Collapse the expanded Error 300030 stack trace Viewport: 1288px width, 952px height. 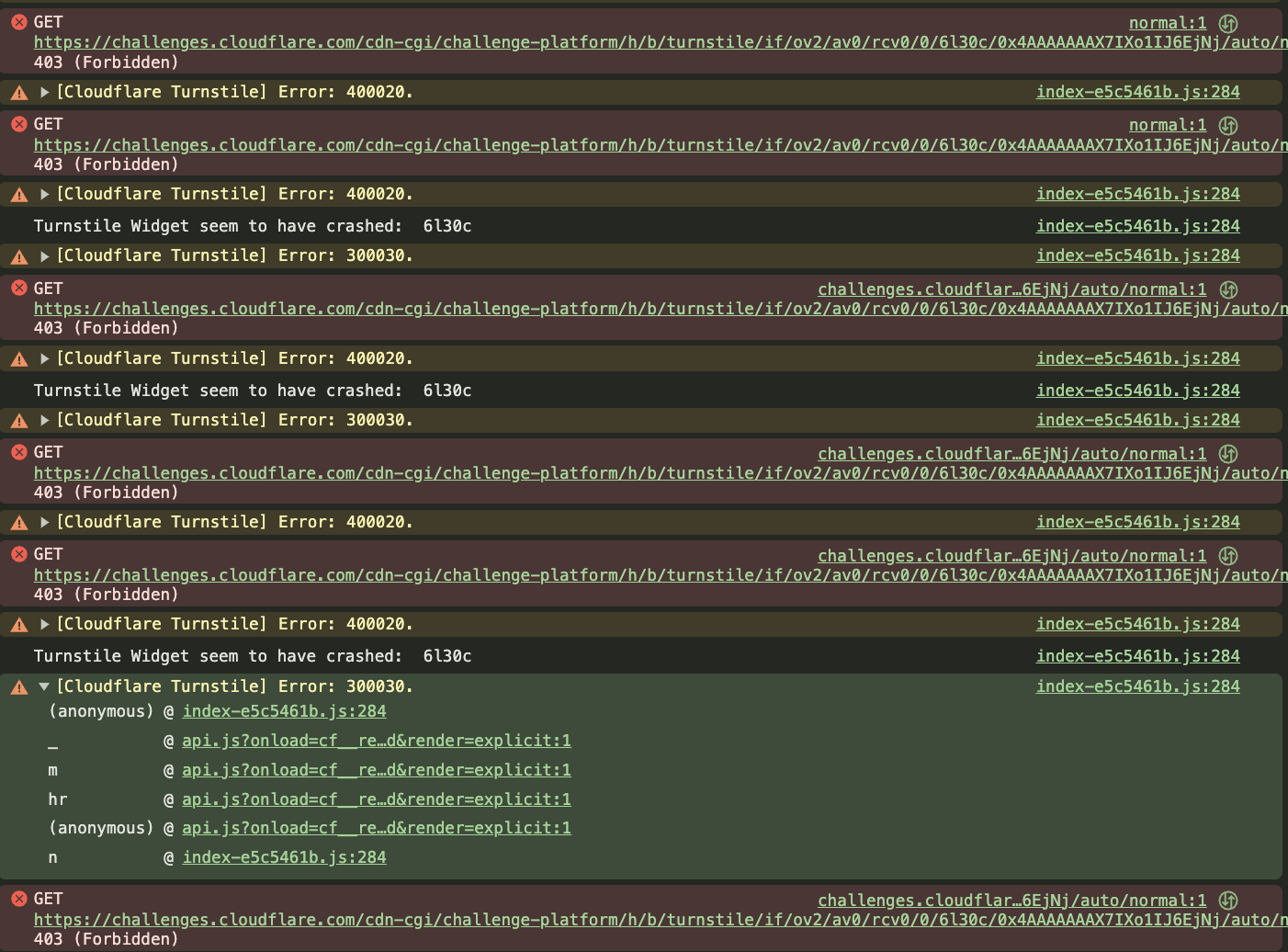pos(44,686)
